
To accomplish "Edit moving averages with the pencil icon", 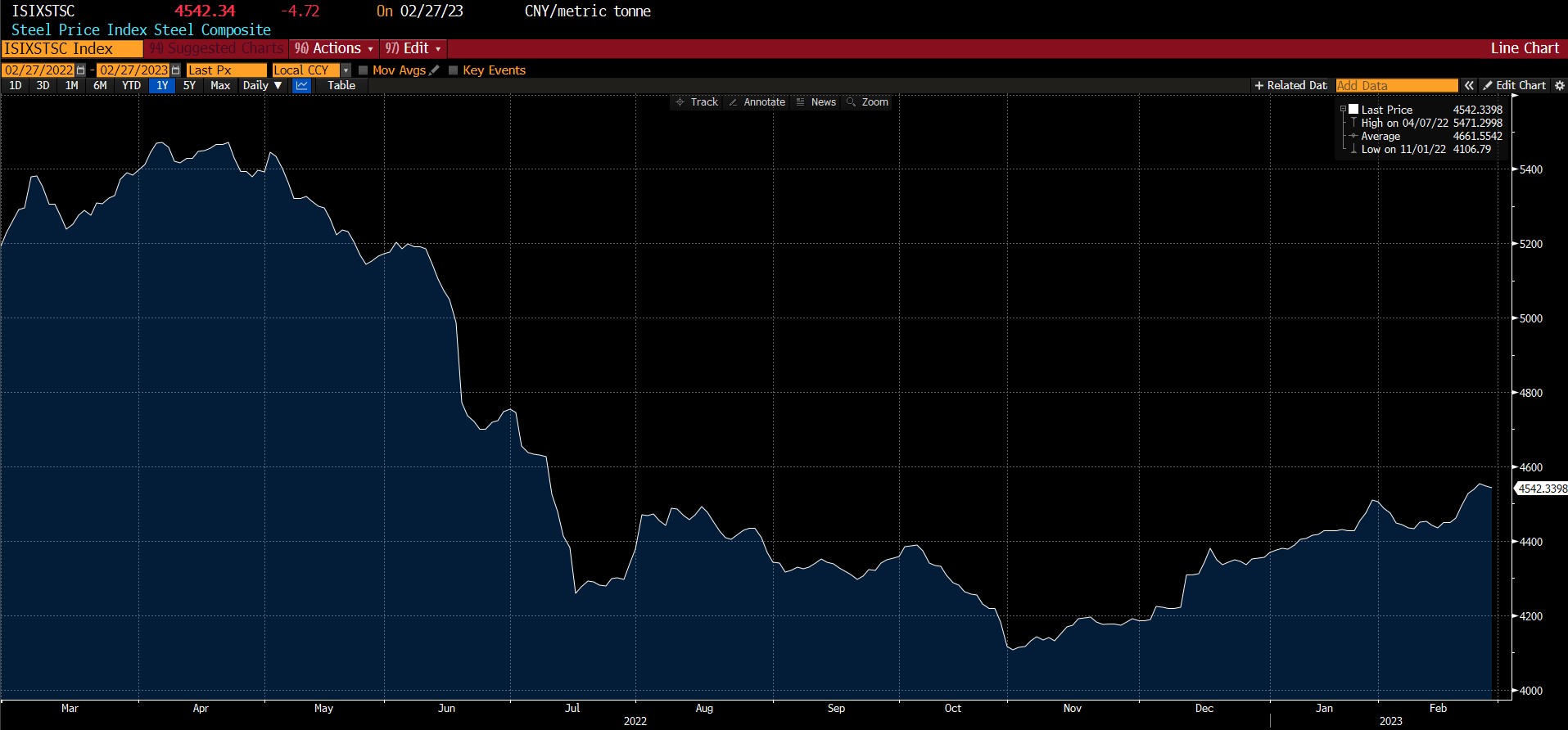I will [434, 70].
